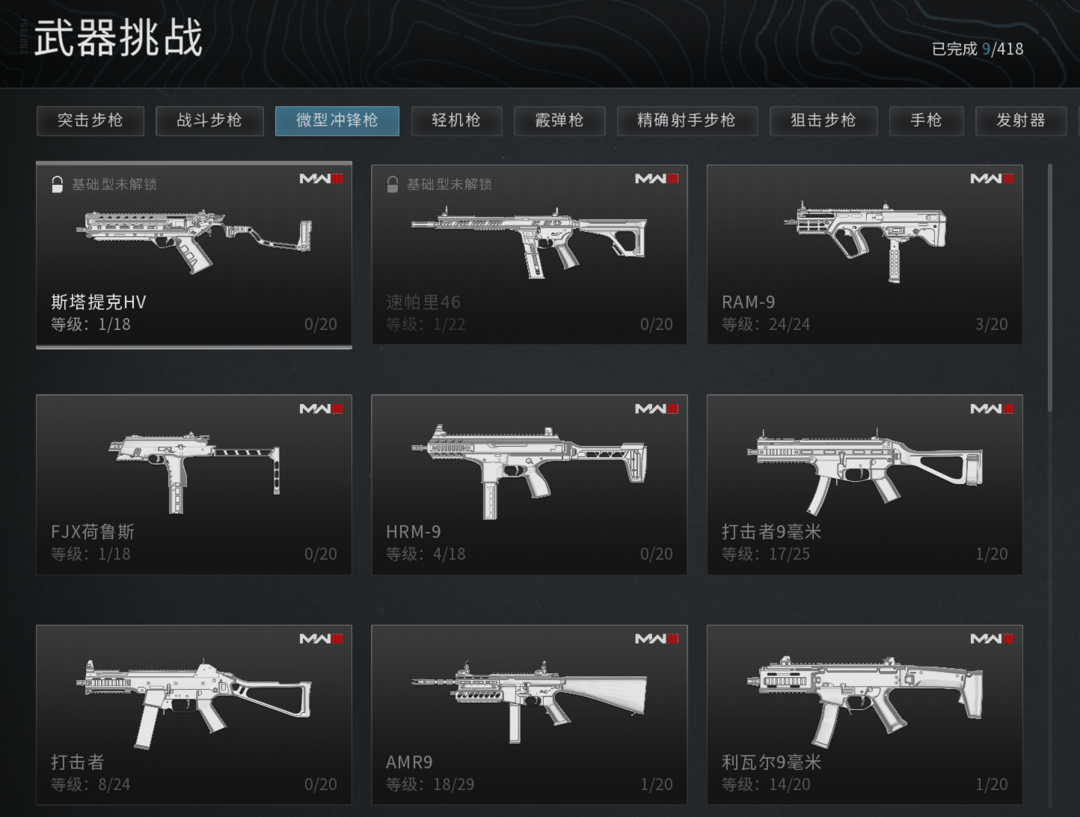The width and height of the screenshot is (1080, 817).
Task: Go to the 手枪 tab
Action: coord(926,121)
